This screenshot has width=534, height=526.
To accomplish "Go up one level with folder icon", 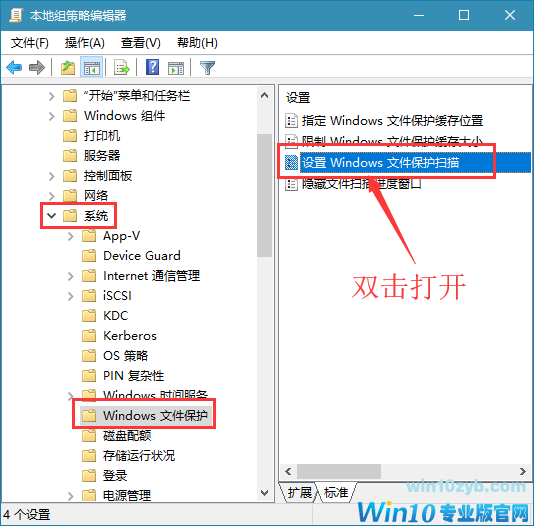I will click(x=68, y=67).
